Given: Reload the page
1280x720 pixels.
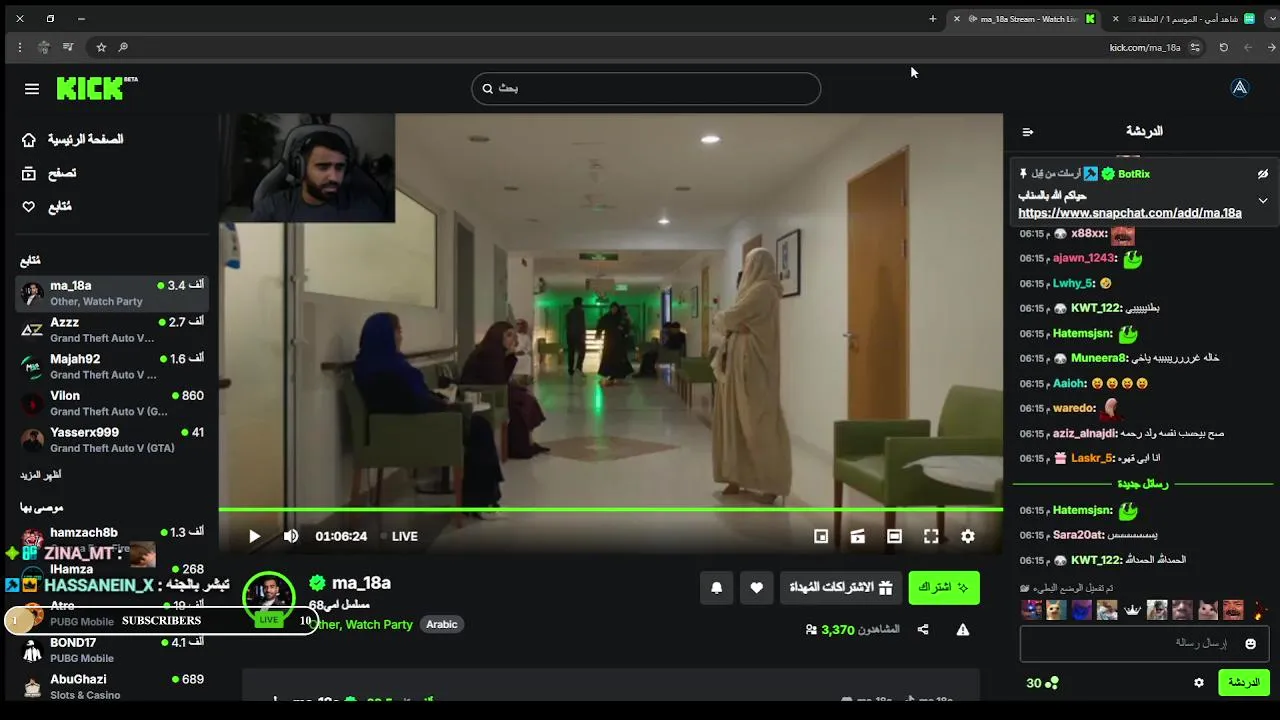Looking at the screenshot, I should (x=1223, y=47).
